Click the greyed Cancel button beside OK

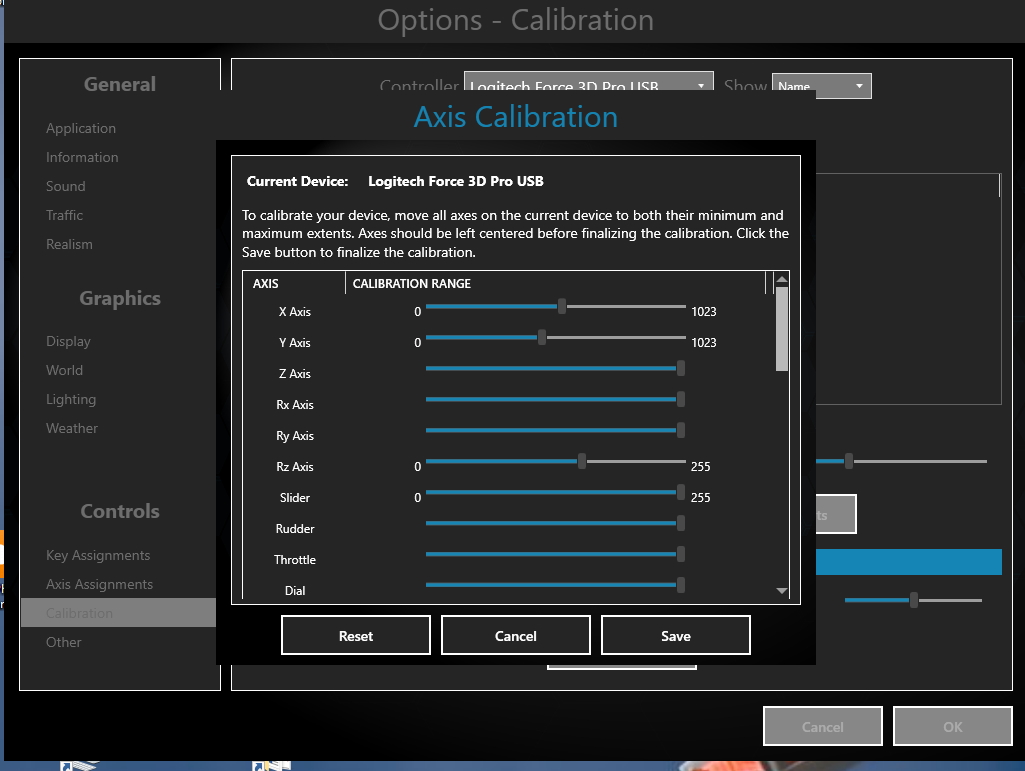click(x=822, y=726)
